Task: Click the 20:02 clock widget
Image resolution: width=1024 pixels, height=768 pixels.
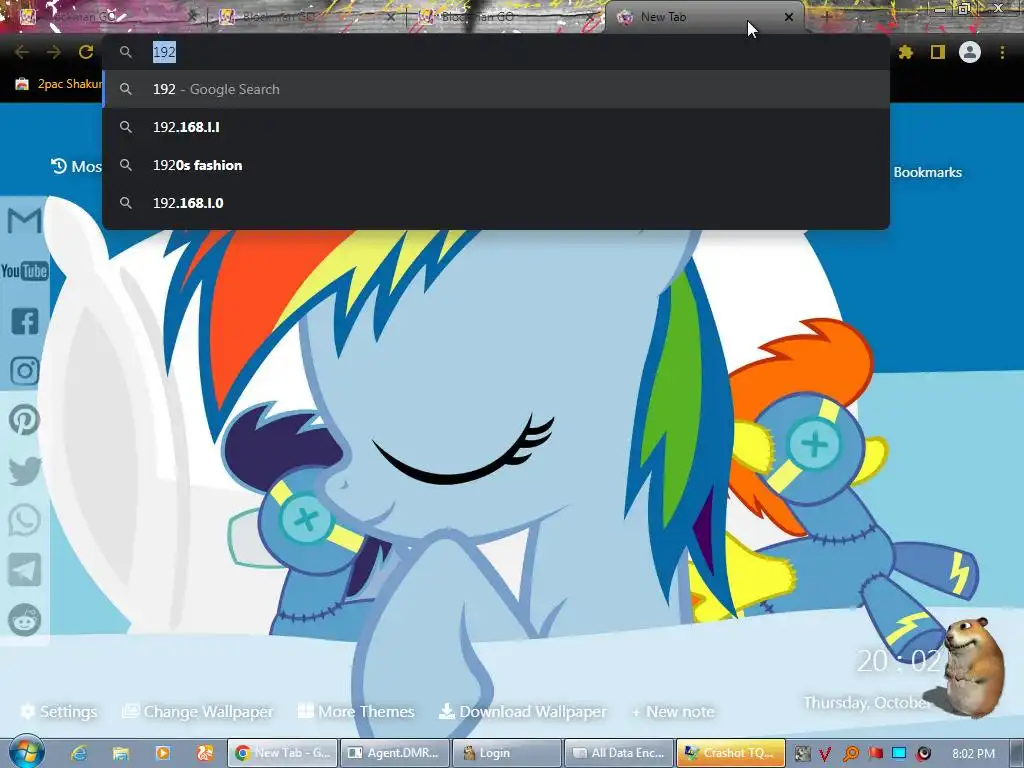Action: (x=899, y=662)
